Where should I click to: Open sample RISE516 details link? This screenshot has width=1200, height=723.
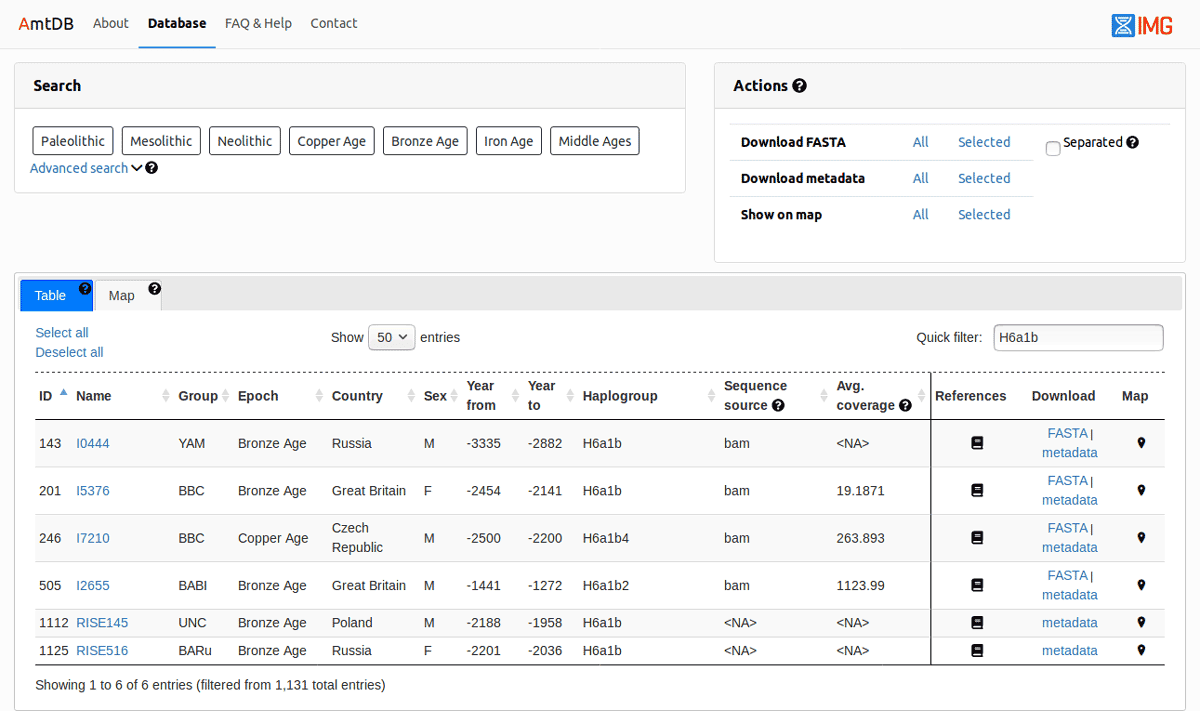click(102, 650)
